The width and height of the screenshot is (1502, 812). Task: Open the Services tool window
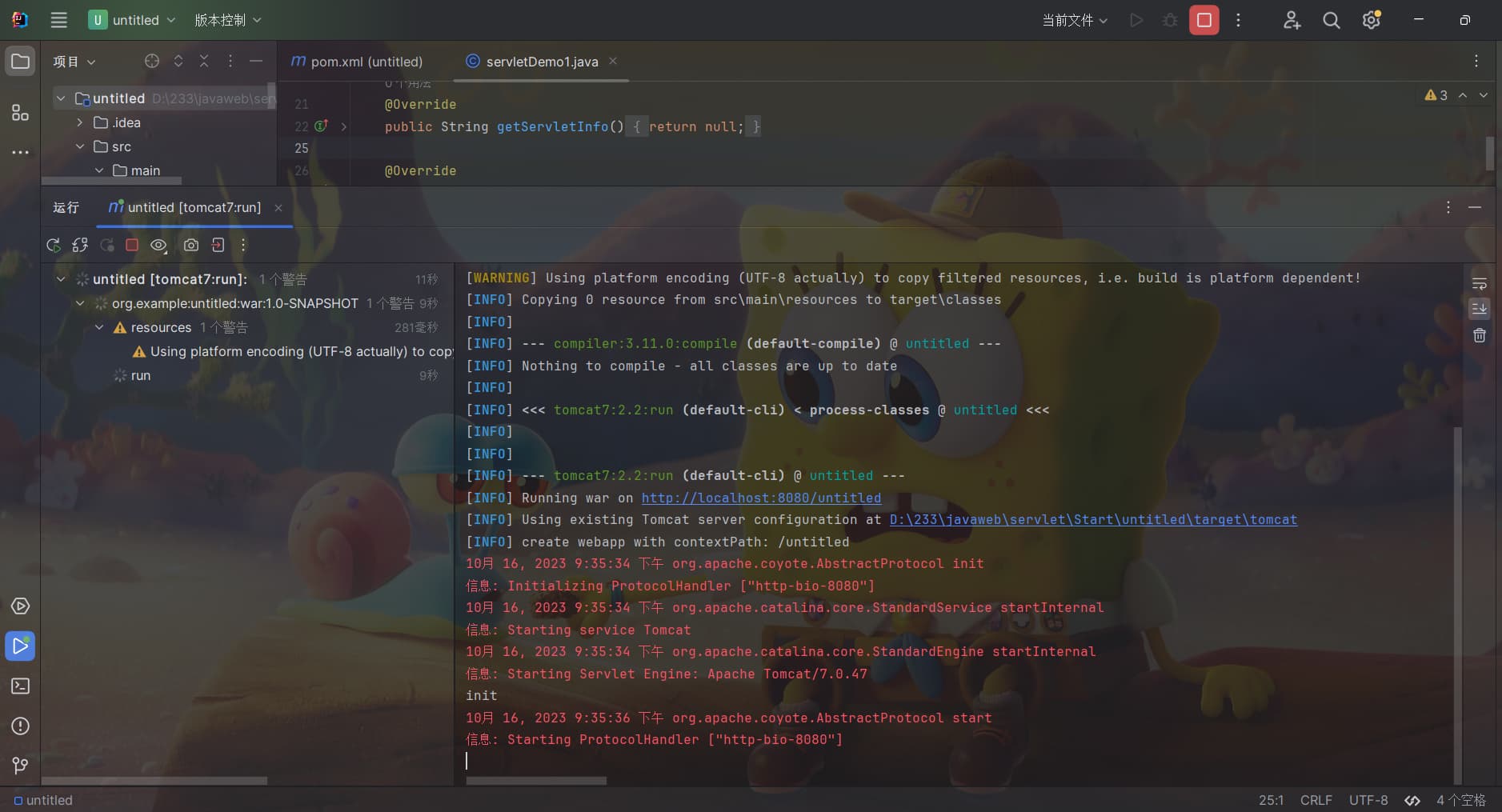coord(20,606)
